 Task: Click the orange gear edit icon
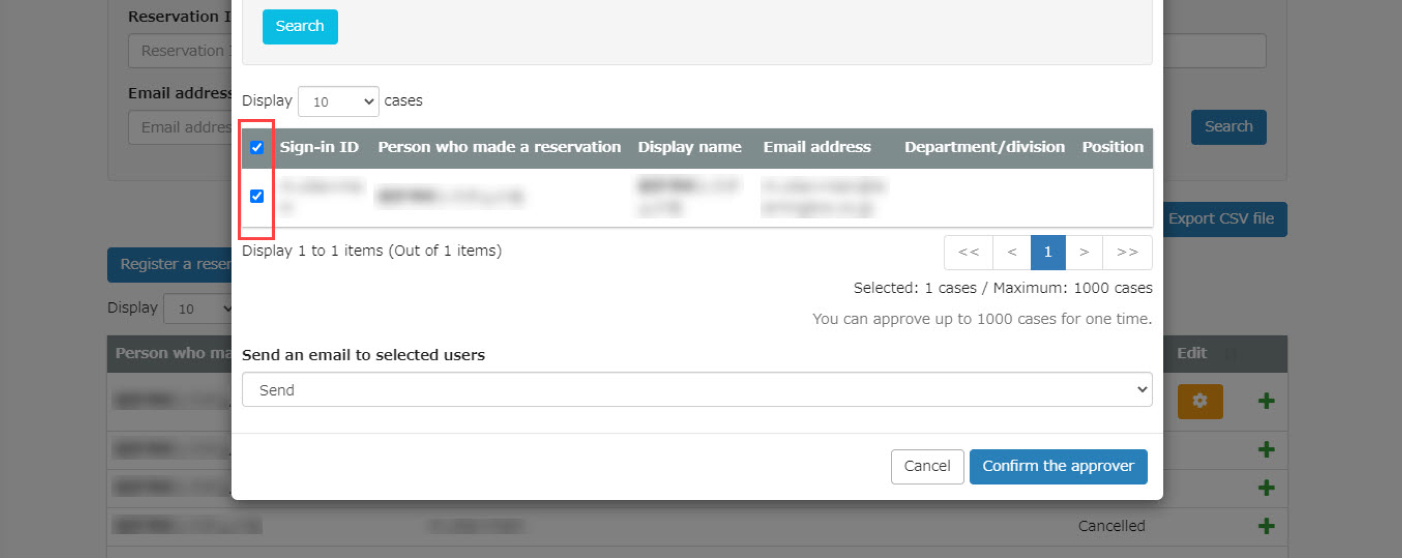click(1200, 401)
